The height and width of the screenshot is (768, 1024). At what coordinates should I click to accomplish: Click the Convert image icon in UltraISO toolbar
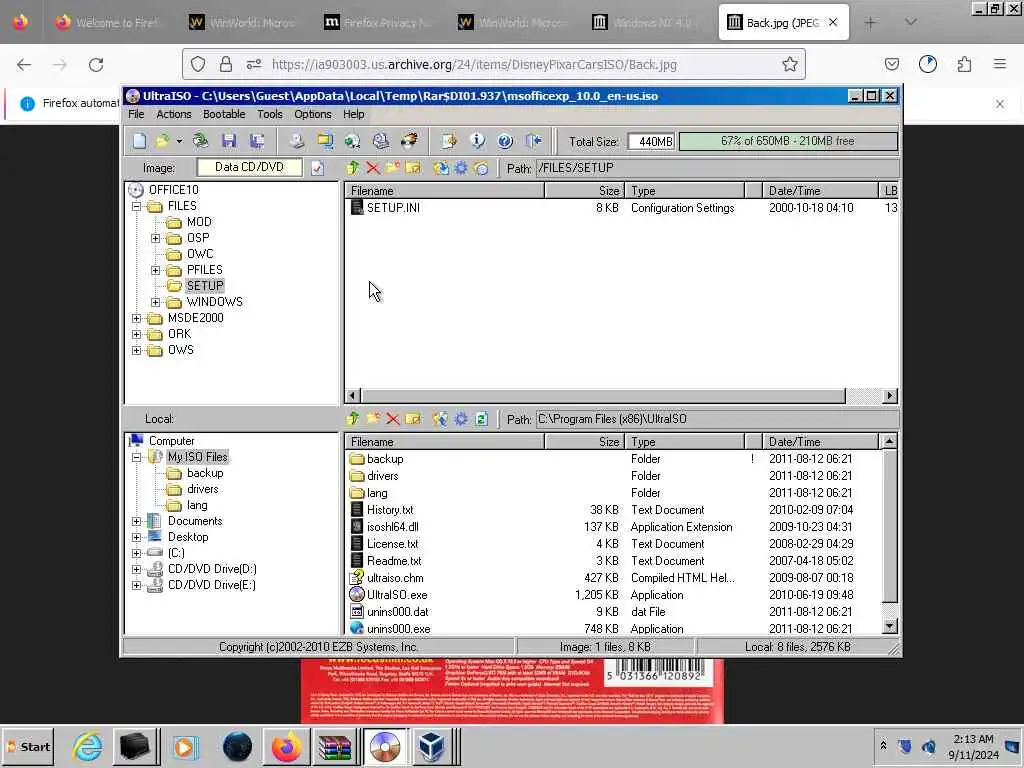click(x=353, y=141)
